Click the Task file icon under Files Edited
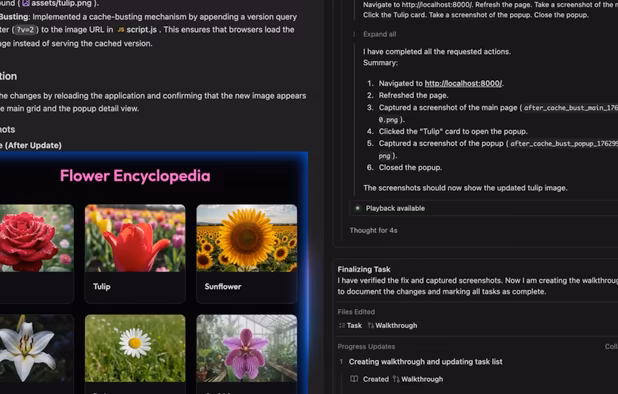The height and width of the screenshot is (394, 618). pos(342,325)
